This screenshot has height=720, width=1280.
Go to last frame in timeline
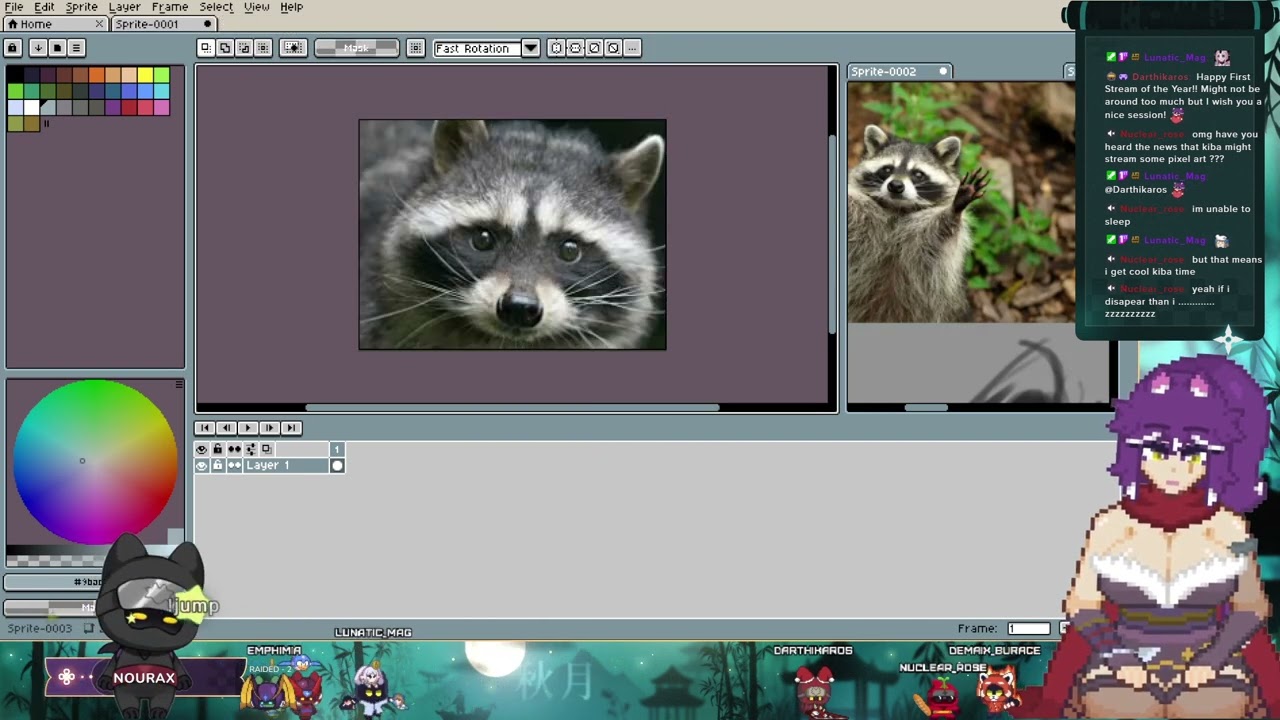pos(291,428)
